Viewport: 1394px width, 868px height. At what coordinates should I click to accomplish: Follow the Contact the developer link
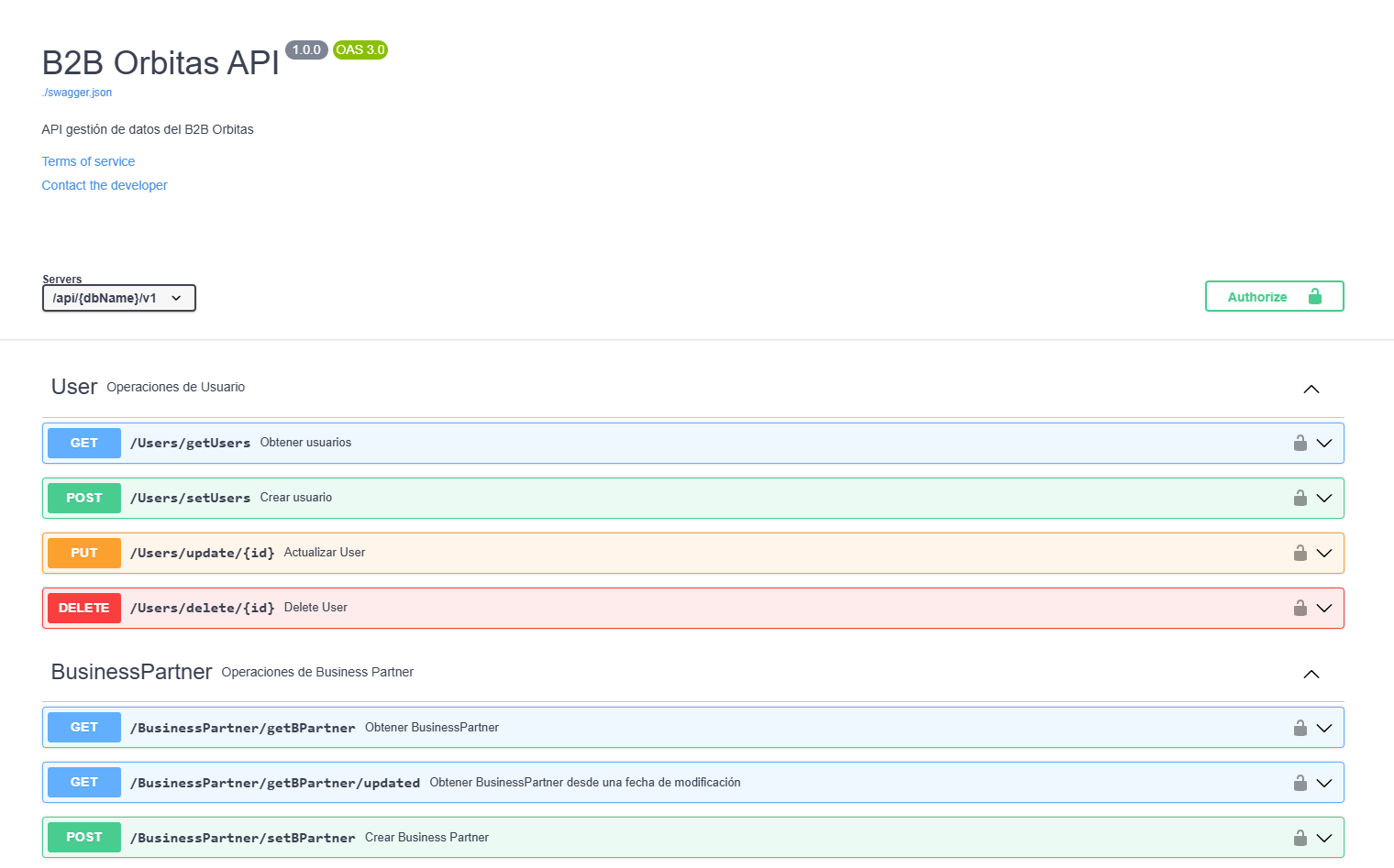coord(105,185)
